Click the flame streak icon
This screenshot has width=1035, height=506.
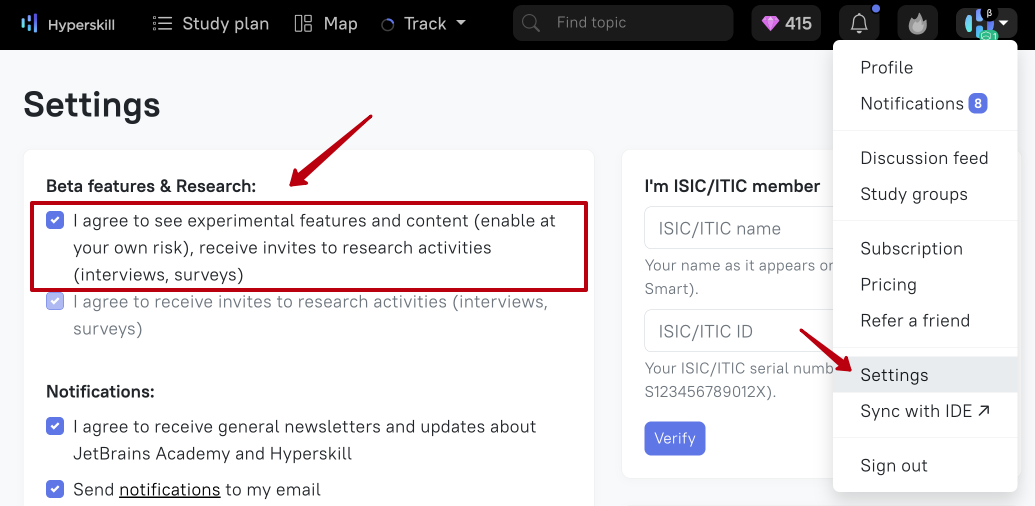pos(917,24)
